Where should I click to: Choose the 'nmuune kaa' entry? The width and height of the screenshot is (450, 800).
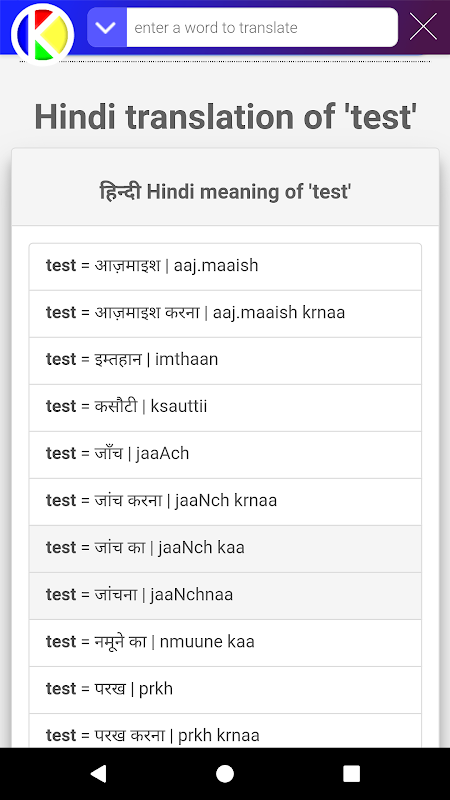(x=225, y=642)
